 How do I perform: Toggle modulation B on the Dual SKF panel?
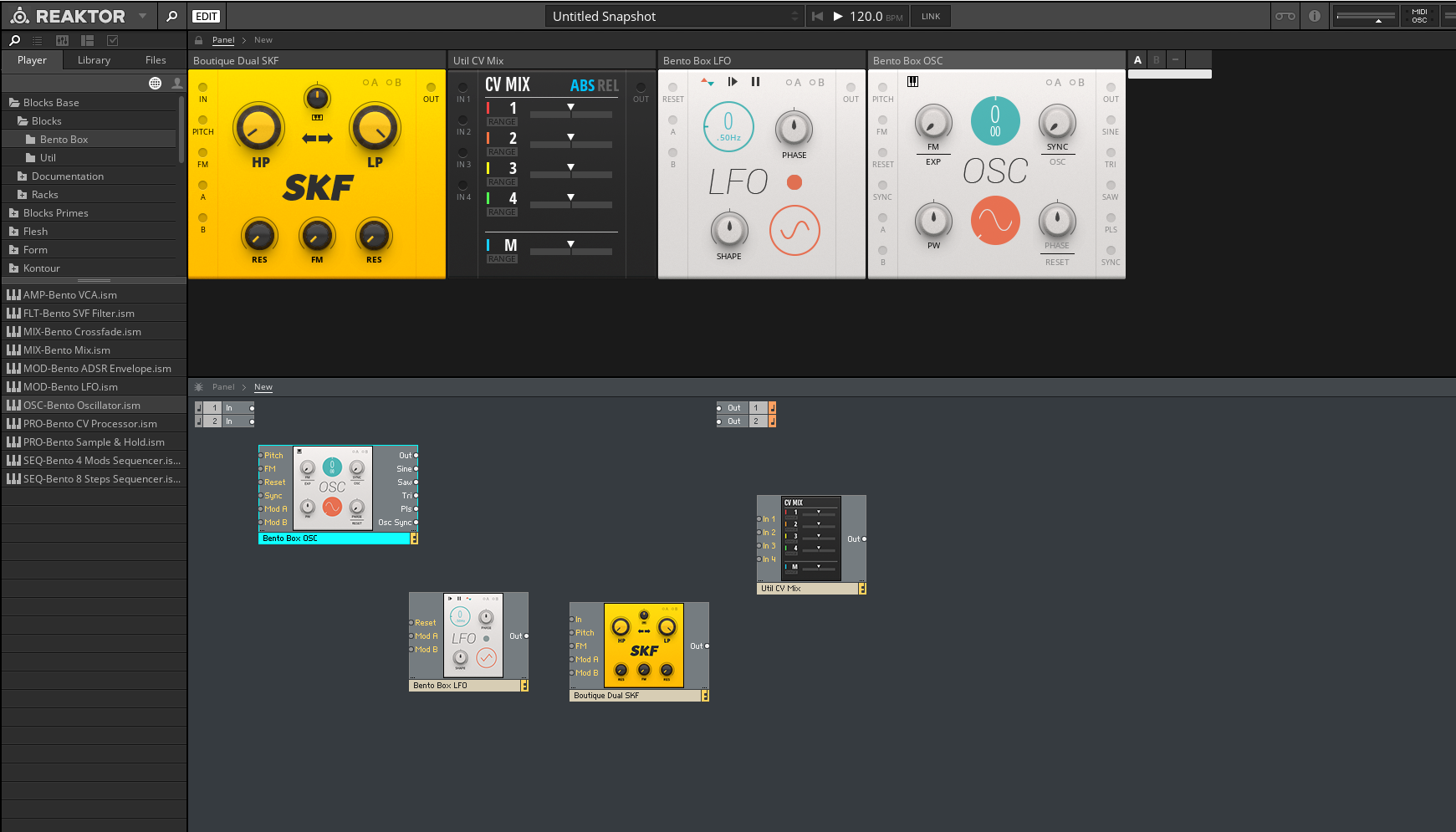click(x=393, y=83)
